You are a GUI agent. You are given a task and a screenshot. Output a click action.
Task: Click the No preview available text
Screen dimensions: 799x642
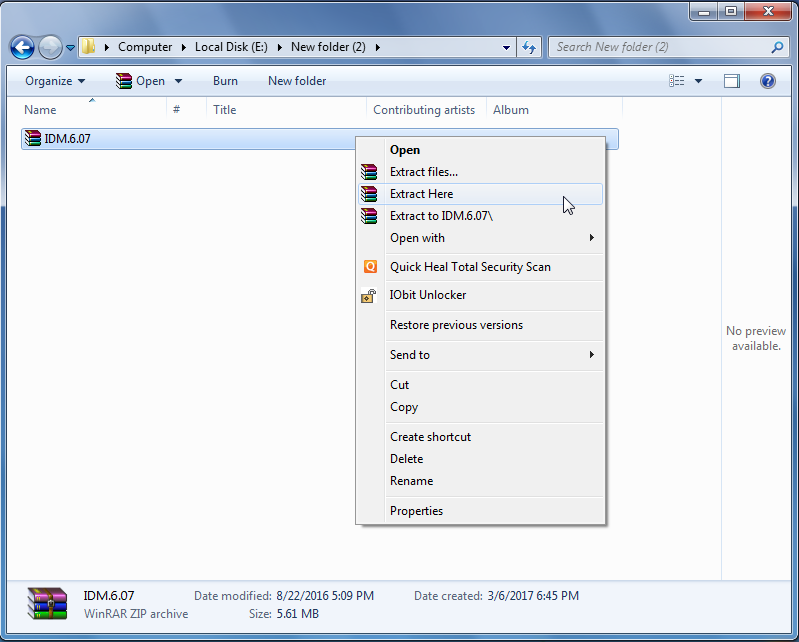pos(756,338)
